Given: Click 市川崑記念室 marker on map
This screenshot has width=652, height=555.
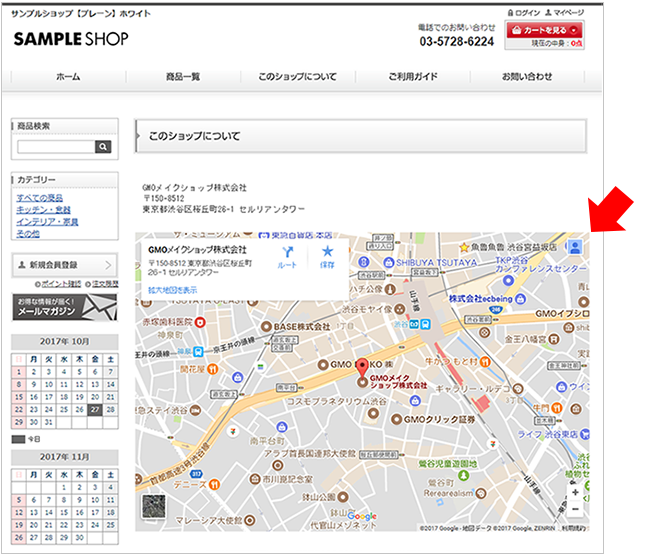Looking at the screenshot, I should (x=255, y=479).
